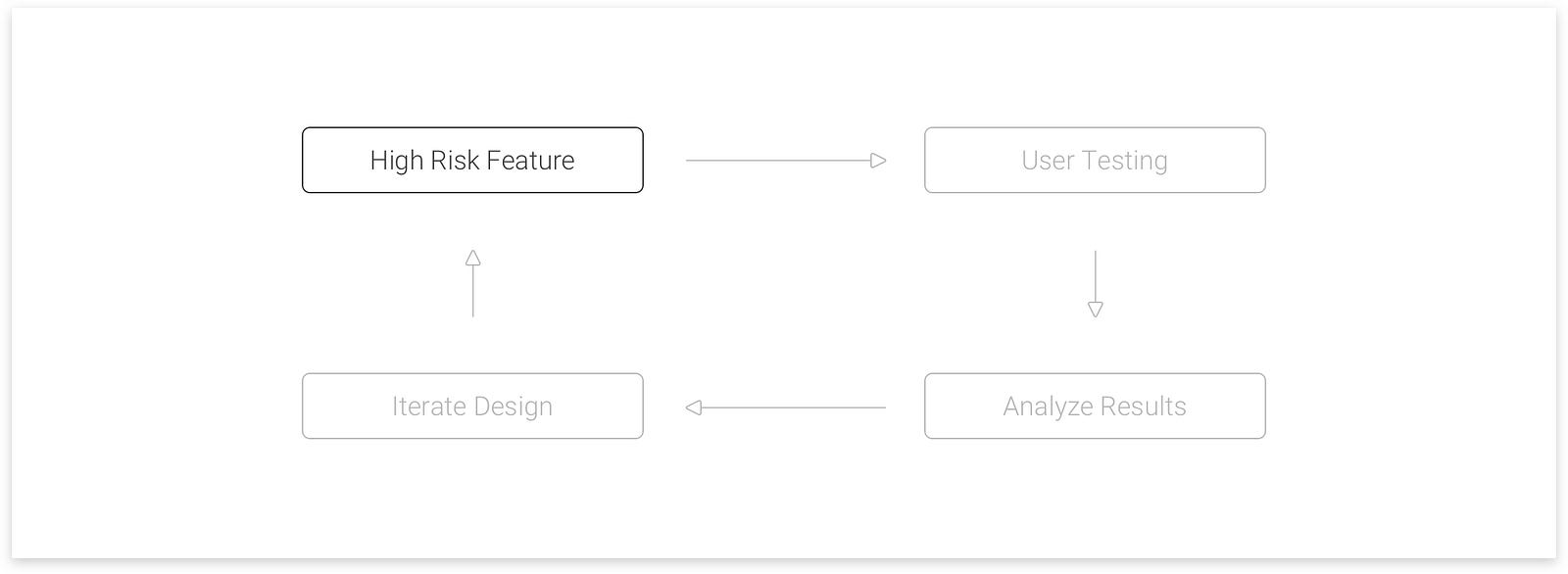
Task: Click the "Analyze Results" text label
Action: (x=1094, y=407)
